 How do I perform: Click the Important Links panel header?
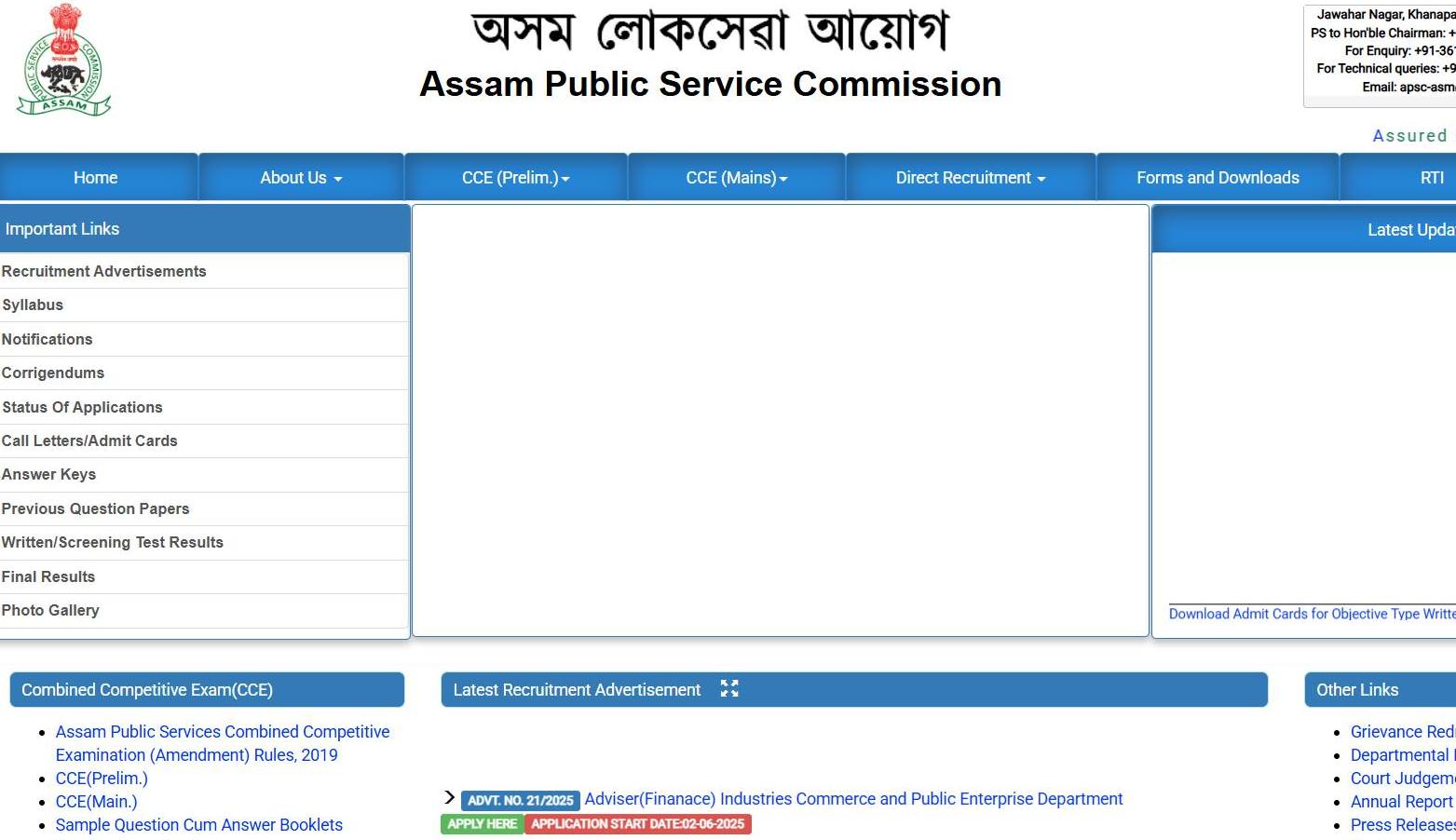point(205,229)
